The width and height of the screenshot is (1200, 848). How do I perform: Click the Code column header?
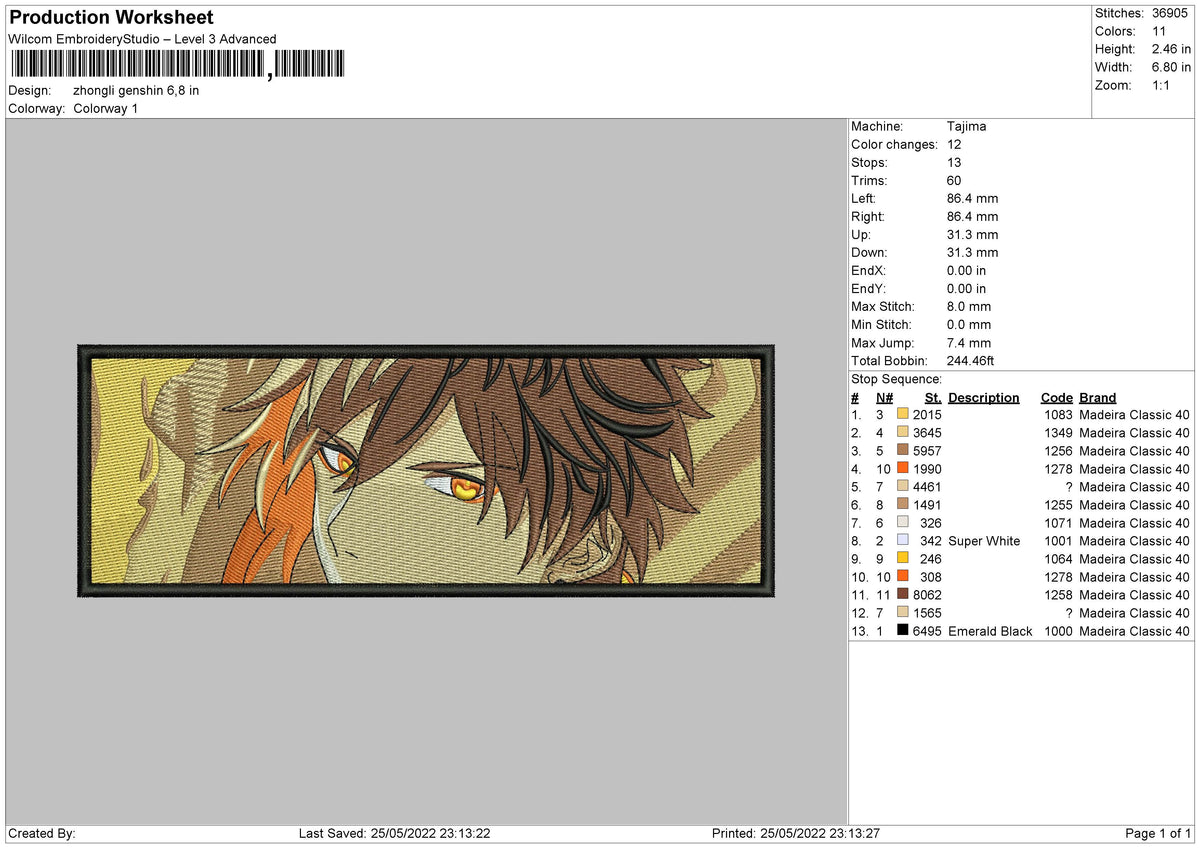coord(1056,398)
